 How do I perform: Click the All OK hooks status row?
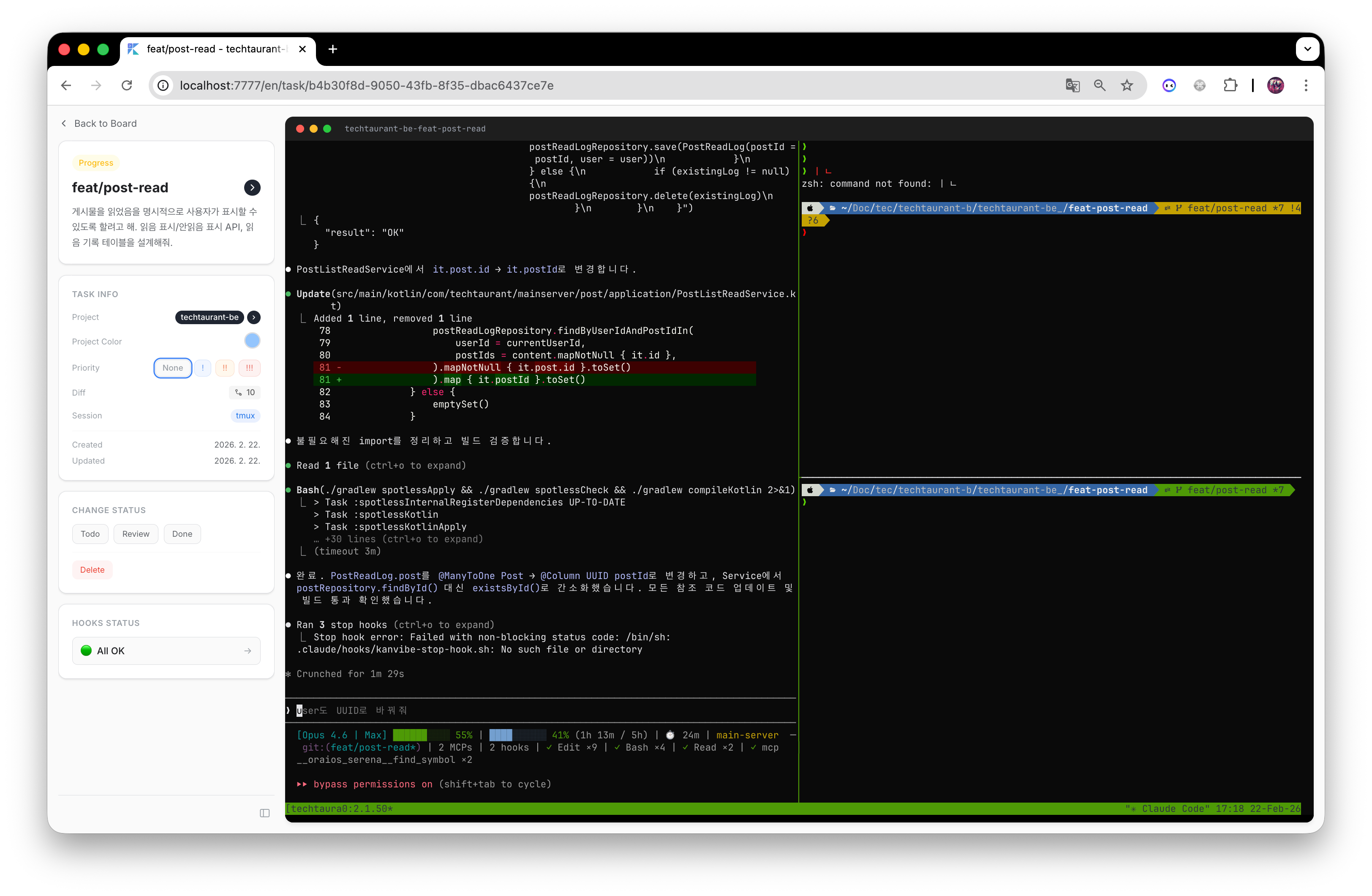click(166, 650)
